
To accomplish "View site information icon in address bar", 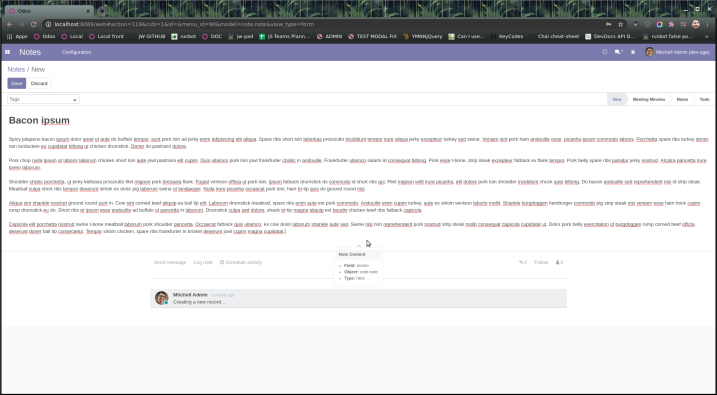I will [x=48, y=24].
